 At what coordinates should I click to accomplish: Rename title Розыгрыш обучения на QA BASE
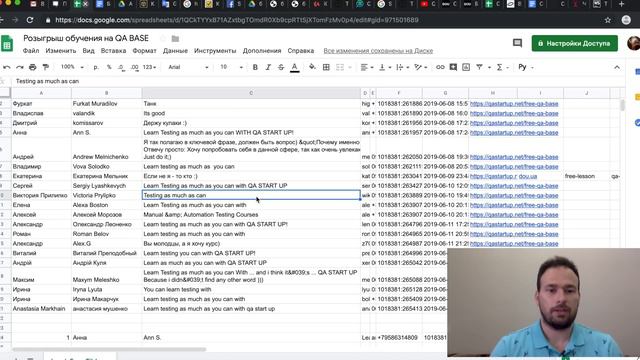tap(86, 38)
